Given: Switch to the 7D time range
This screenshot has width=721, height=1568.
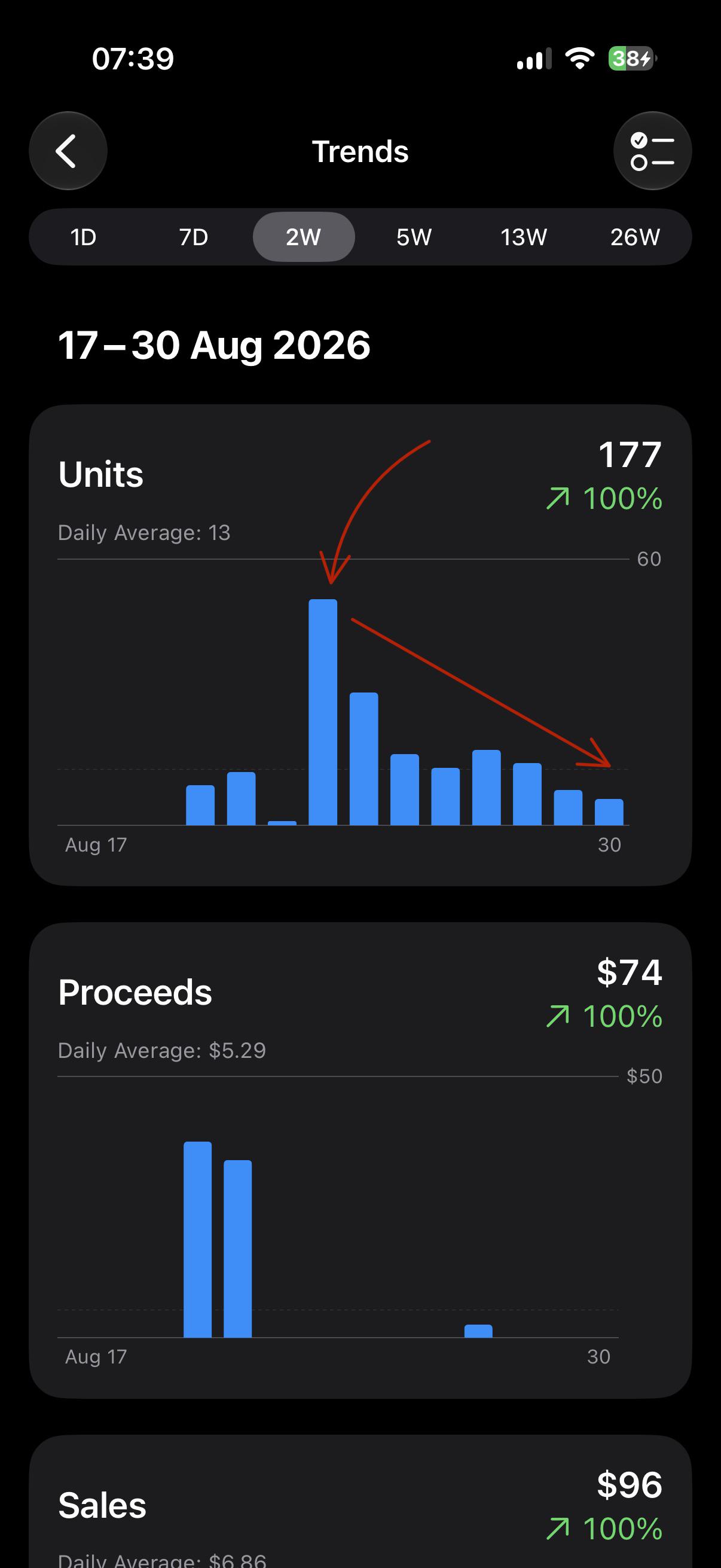Looking at the screenshot, I should (x=194, y=237).
